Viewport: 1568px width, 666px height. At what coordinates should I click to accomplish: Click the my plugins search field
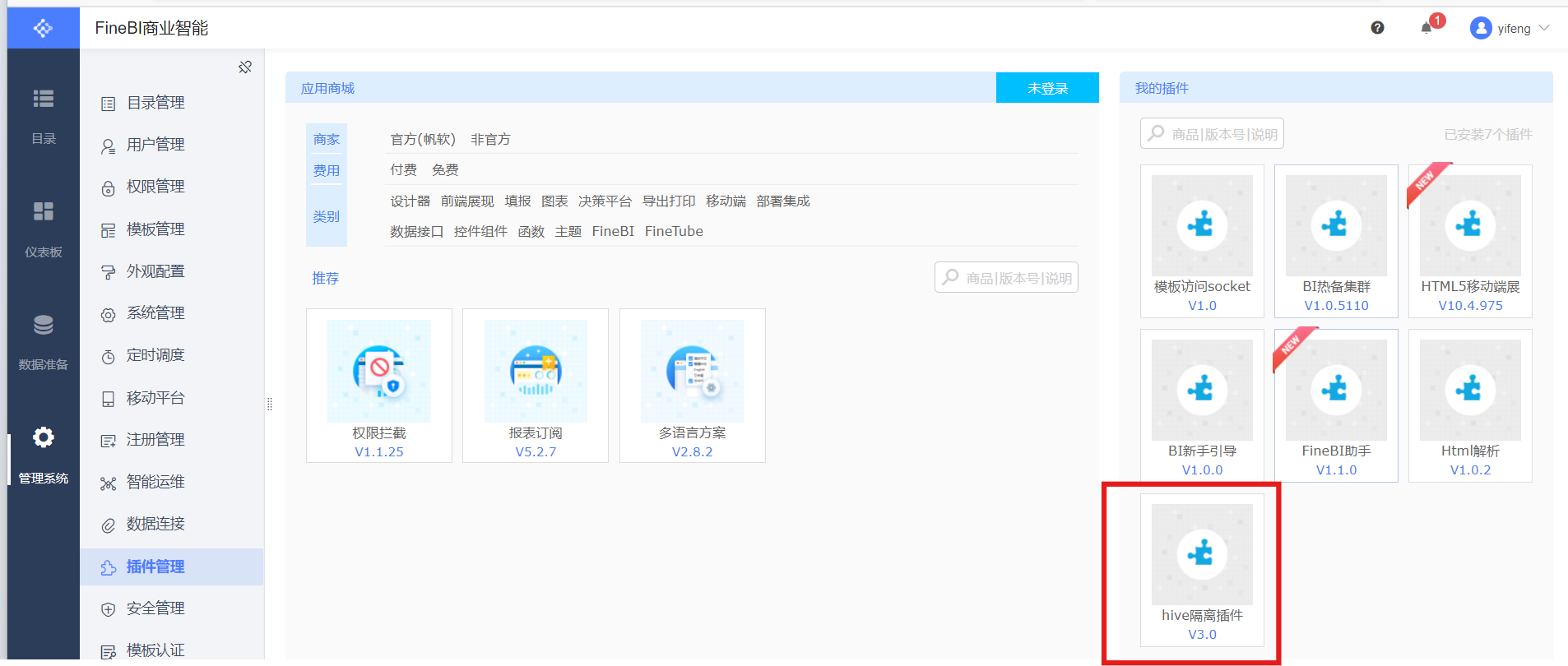1212,133
